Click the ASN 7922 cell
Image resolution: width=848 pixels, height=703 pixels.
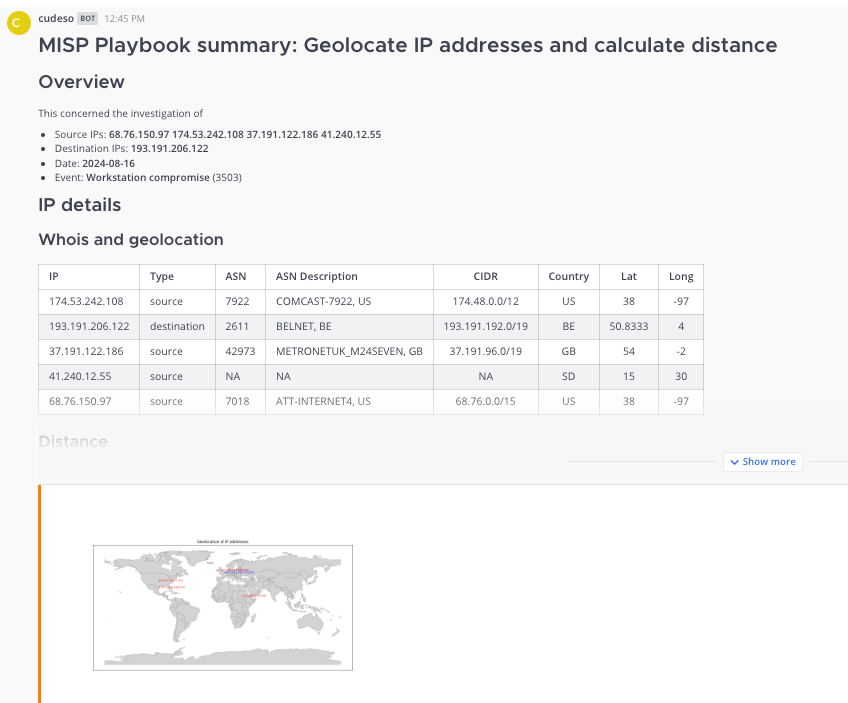[x=240, y=302]
